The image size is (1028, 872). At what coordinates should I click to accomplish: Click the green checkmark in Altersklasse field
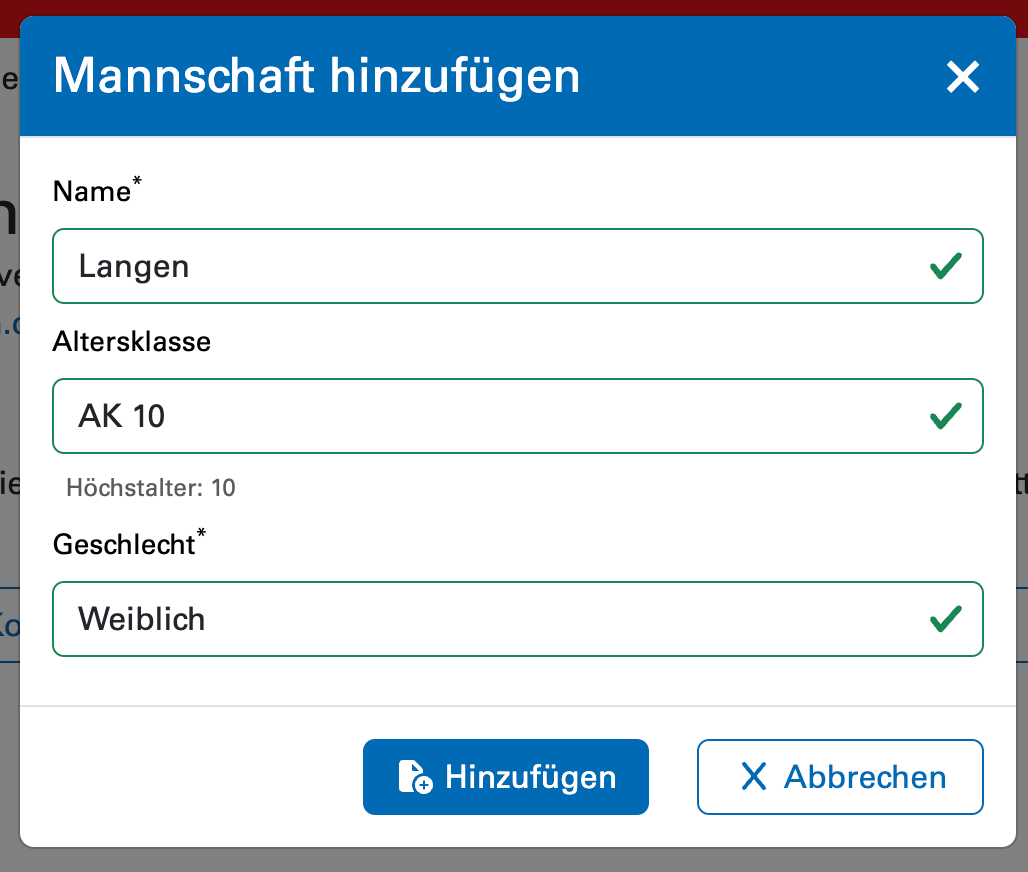coord(945,416)
